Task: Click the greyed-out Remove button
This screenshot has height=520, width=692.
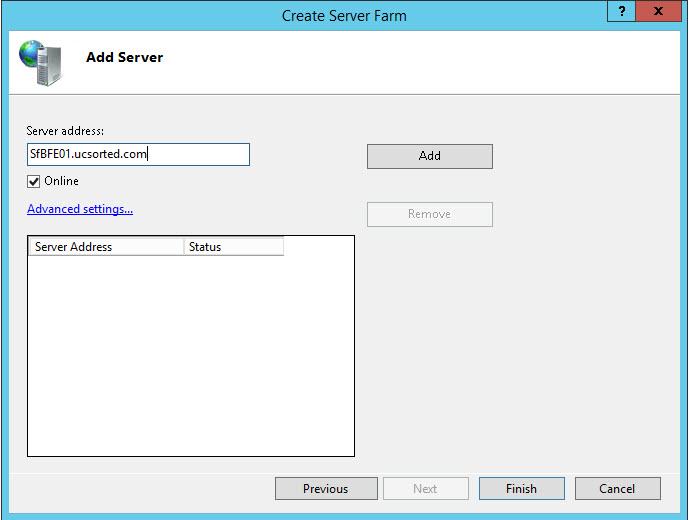Action: pos(429,214)
